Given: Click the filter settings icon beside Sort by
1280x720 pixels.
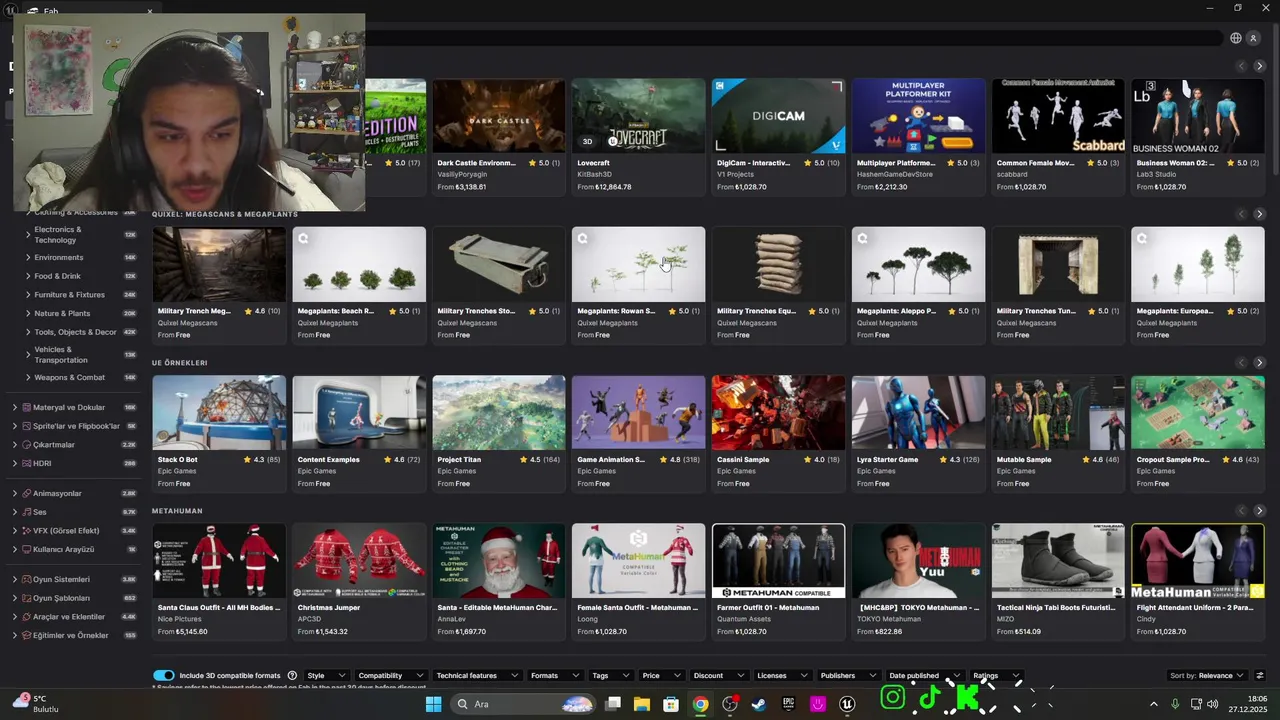Looking at the screenshot, I should [1259, 675].
